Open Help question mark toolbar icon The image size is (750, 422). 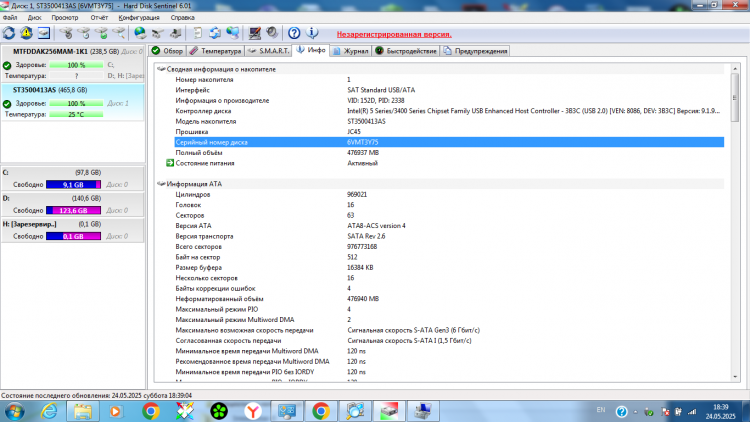(x=294, y=33)
